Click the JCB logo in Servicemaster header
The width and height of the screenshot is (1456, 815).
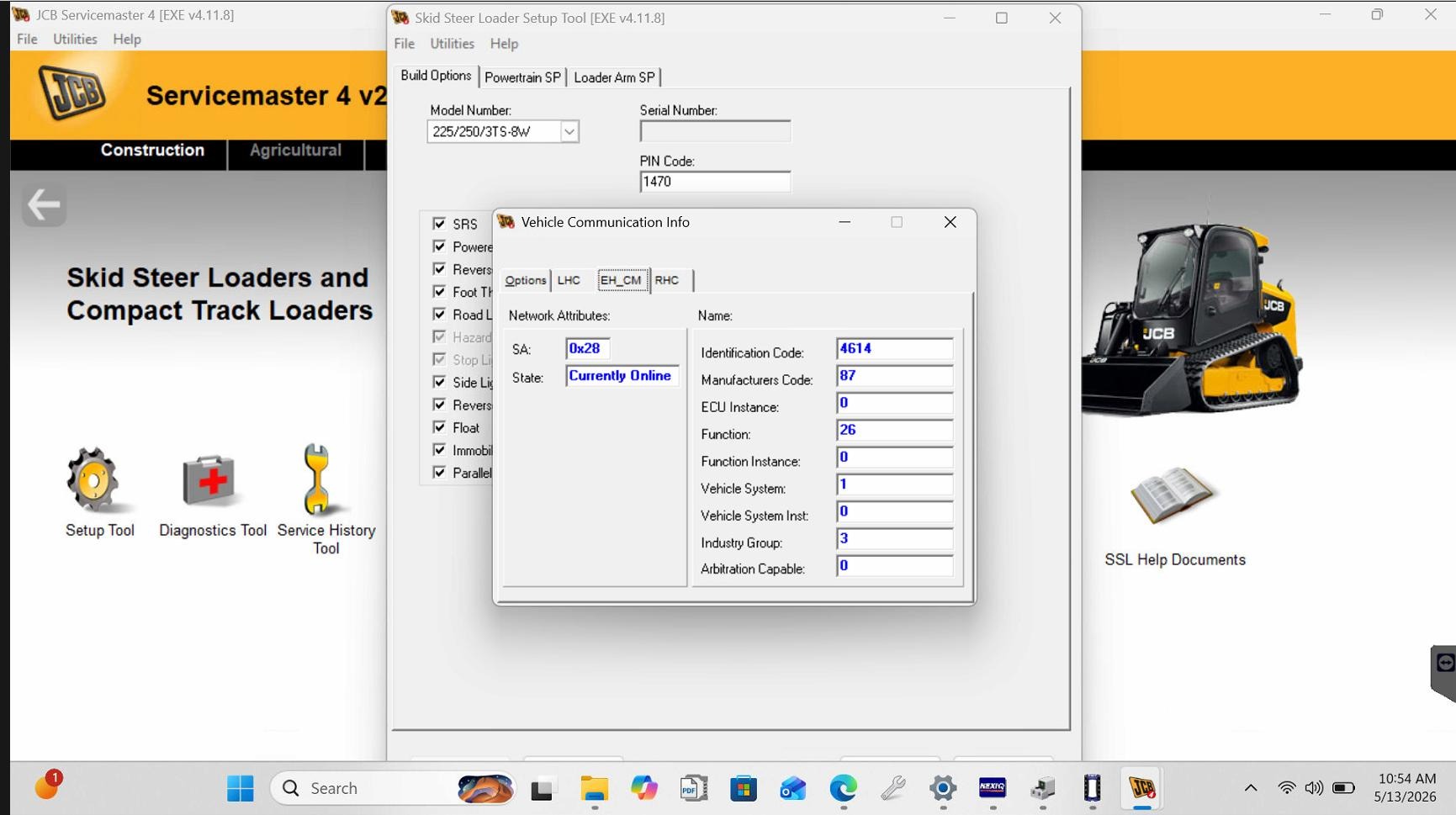coord(73,92)
